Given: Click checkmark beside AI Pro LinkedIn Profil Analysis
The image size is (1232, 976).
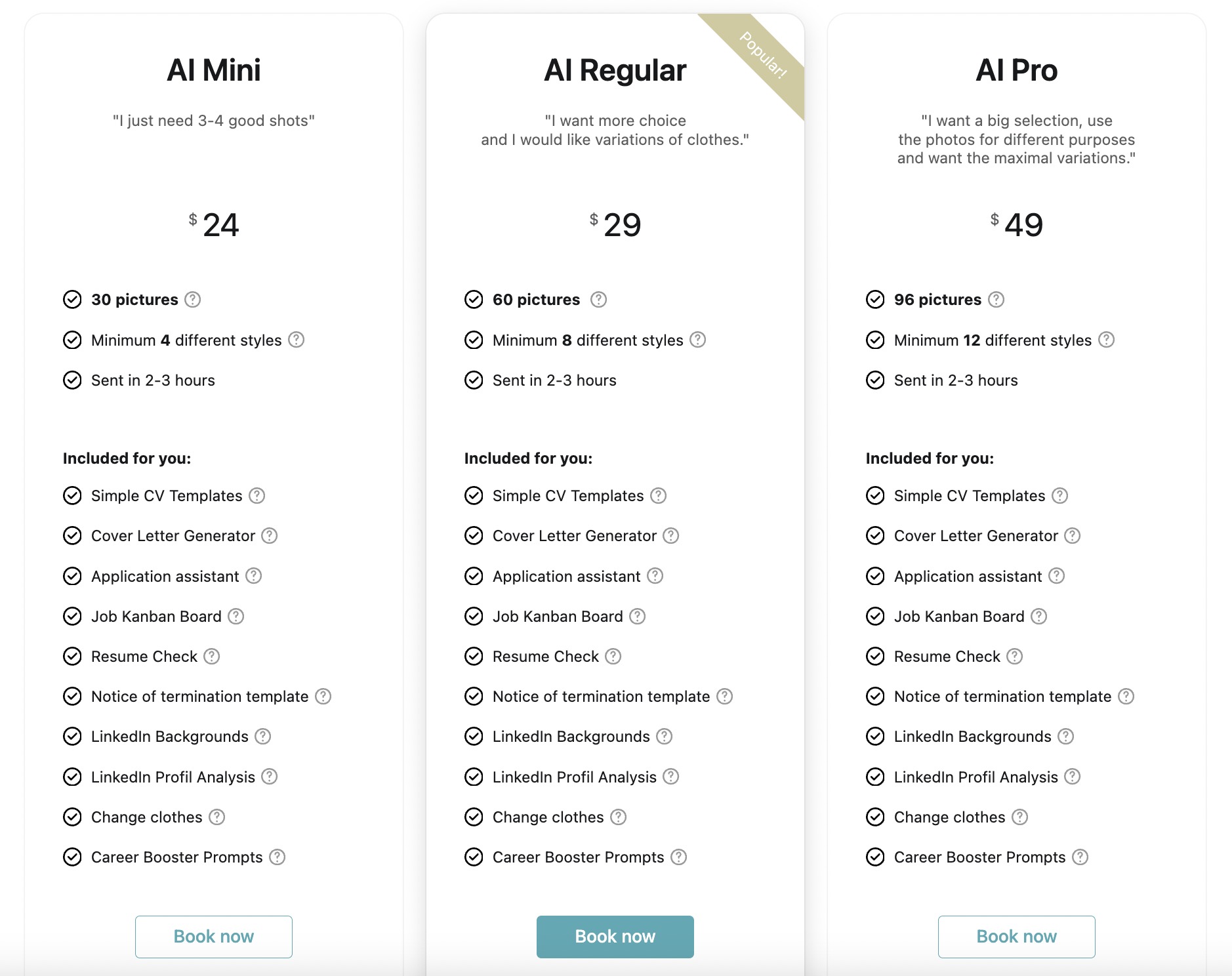Looking at the screenshot, I should pos(875,777).
